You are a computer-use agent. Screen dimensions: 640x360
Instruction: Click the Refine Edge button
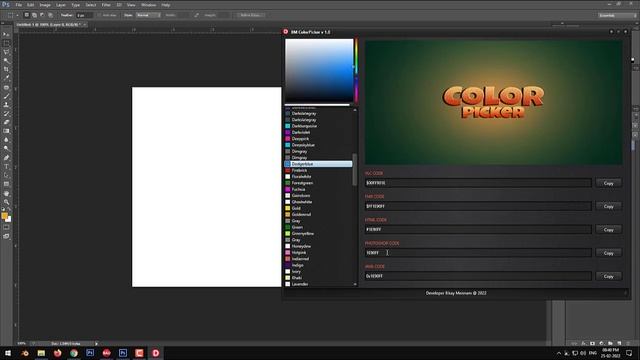[251, 15]
